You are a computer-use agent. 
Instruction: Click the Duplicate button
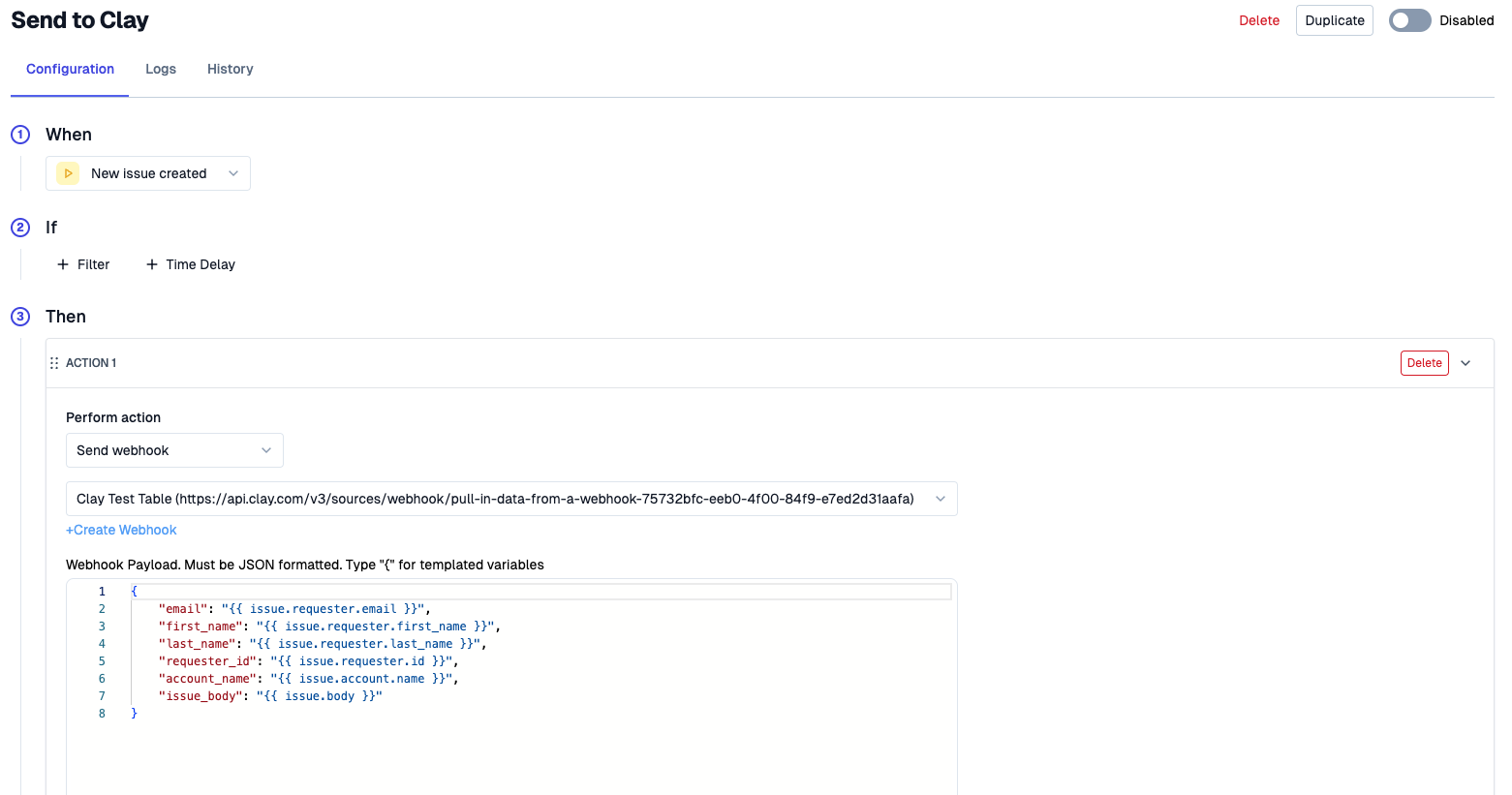tap(1334, 20)
